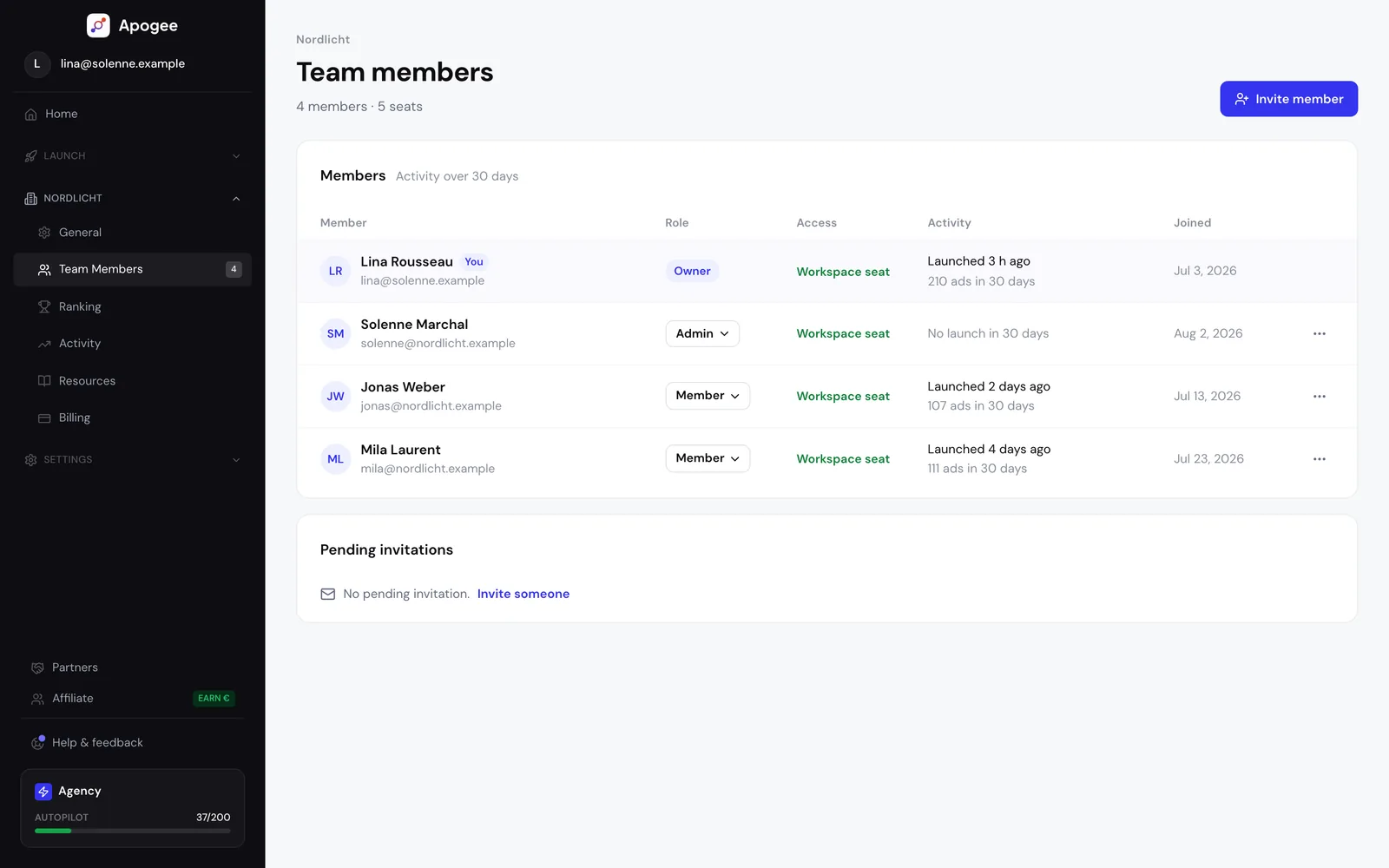Click the Resources book icon
This screenshot has width=1389, height=868.
point(44,381)
